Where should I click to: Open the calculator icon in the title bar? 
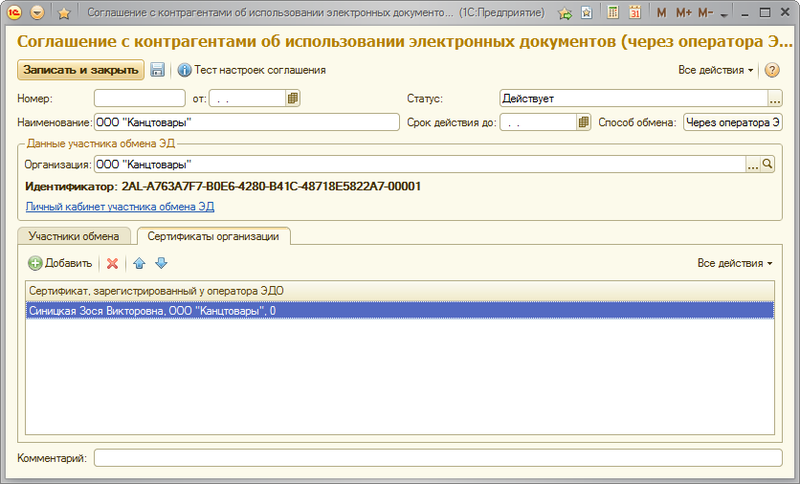tap(613, 12)
